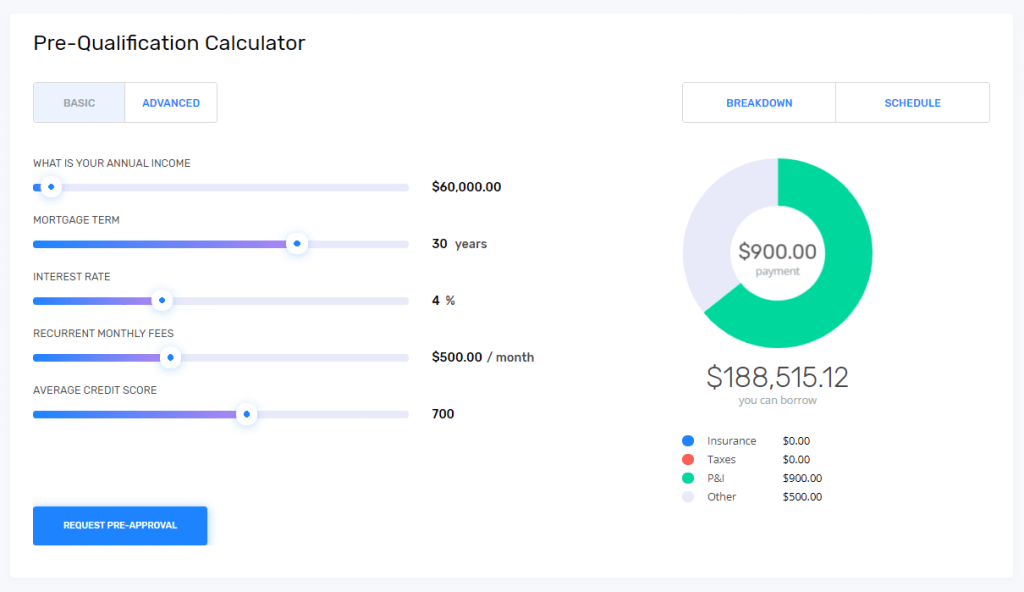Click the $60,000.00 income value
The width and height of the screenshot is (1024, 592).
coord(466,186)
